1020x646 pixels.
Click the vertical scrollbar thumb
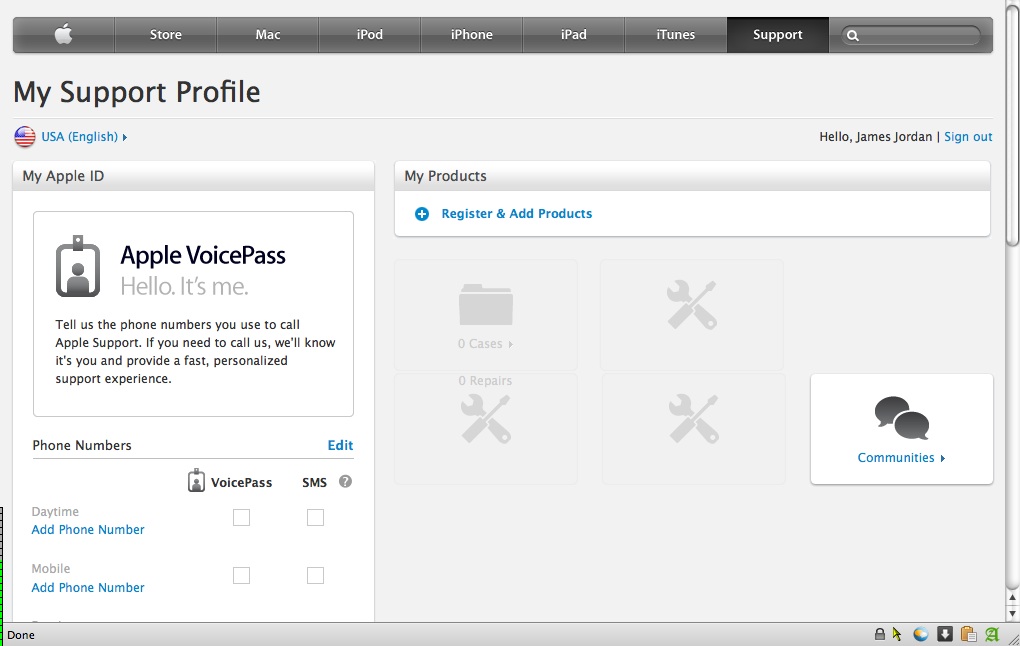pos(1012,124)
